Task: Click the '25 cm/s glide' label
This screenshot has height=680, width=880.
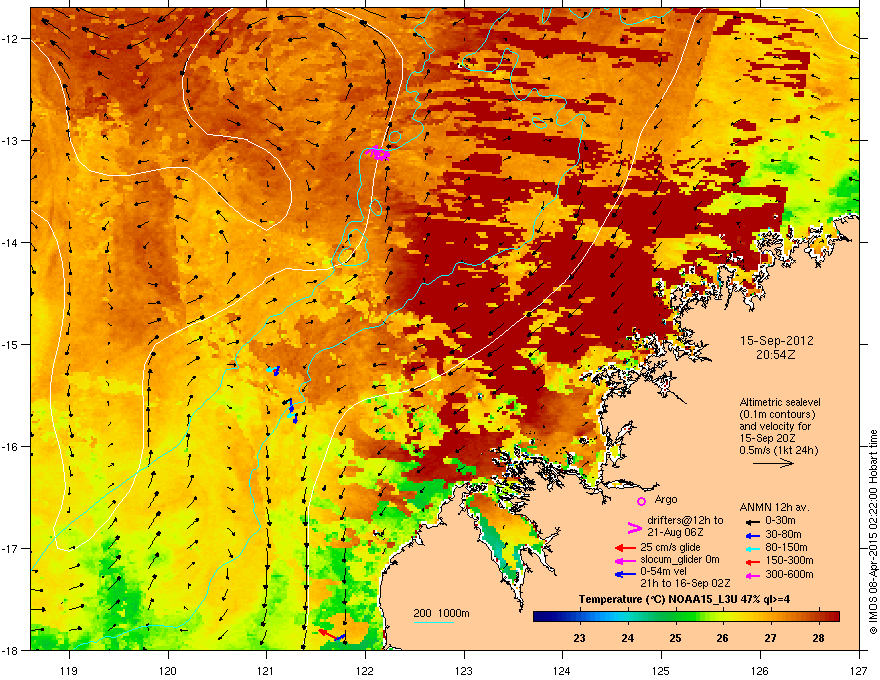Action: (x=671, y=547)
